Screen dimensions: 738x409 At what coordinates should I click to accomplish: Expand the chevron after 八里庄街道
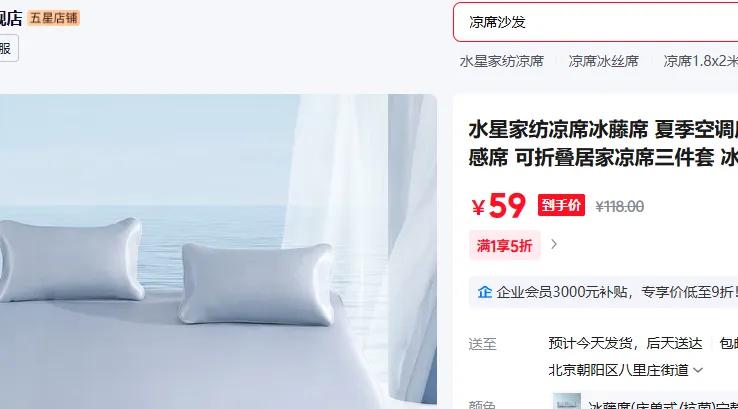point(698,370)
